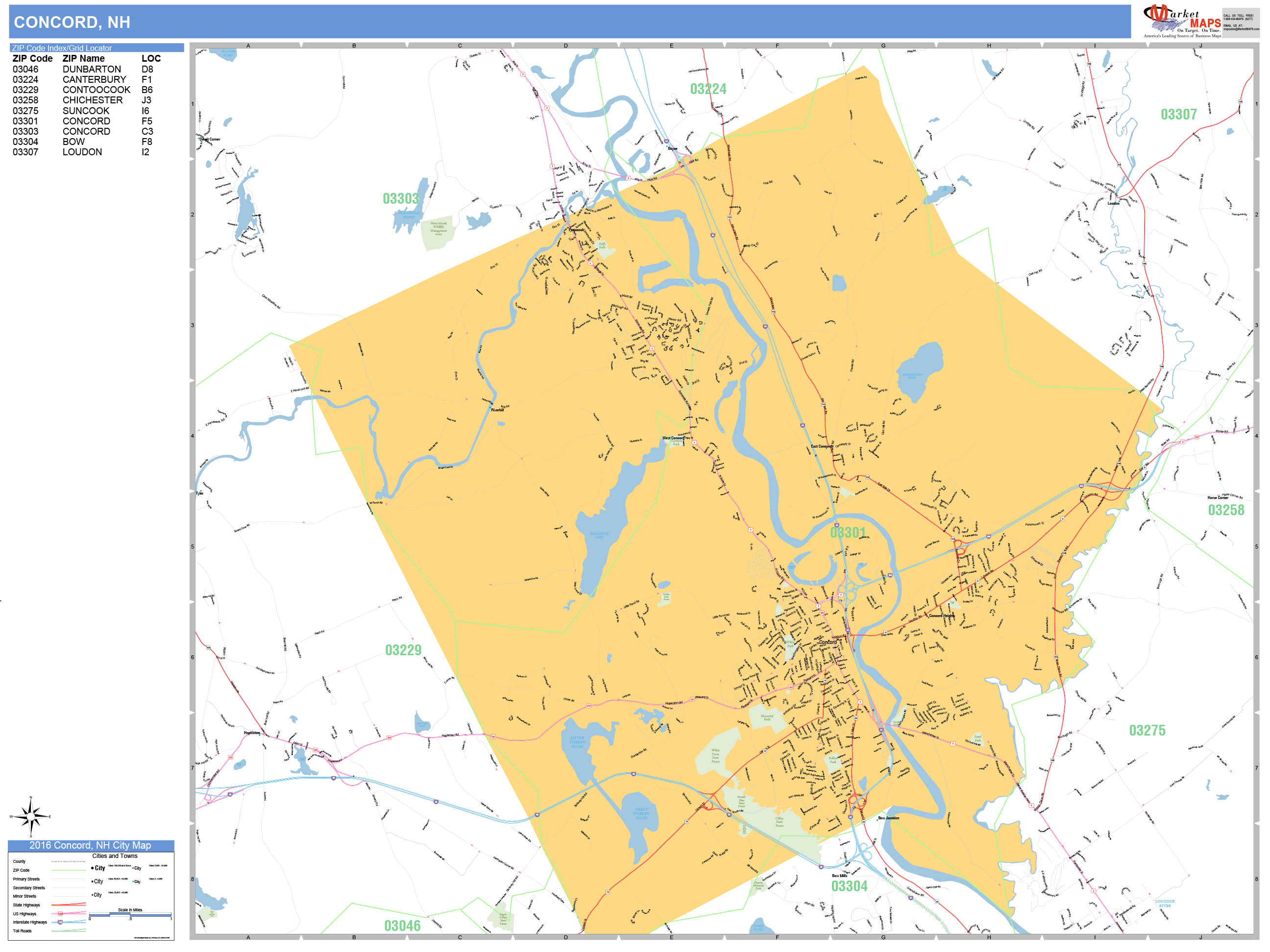The width and height of the screenshot is (1270, 952).
Task: Click the State Highways red line sample
Action: [68, 905]
